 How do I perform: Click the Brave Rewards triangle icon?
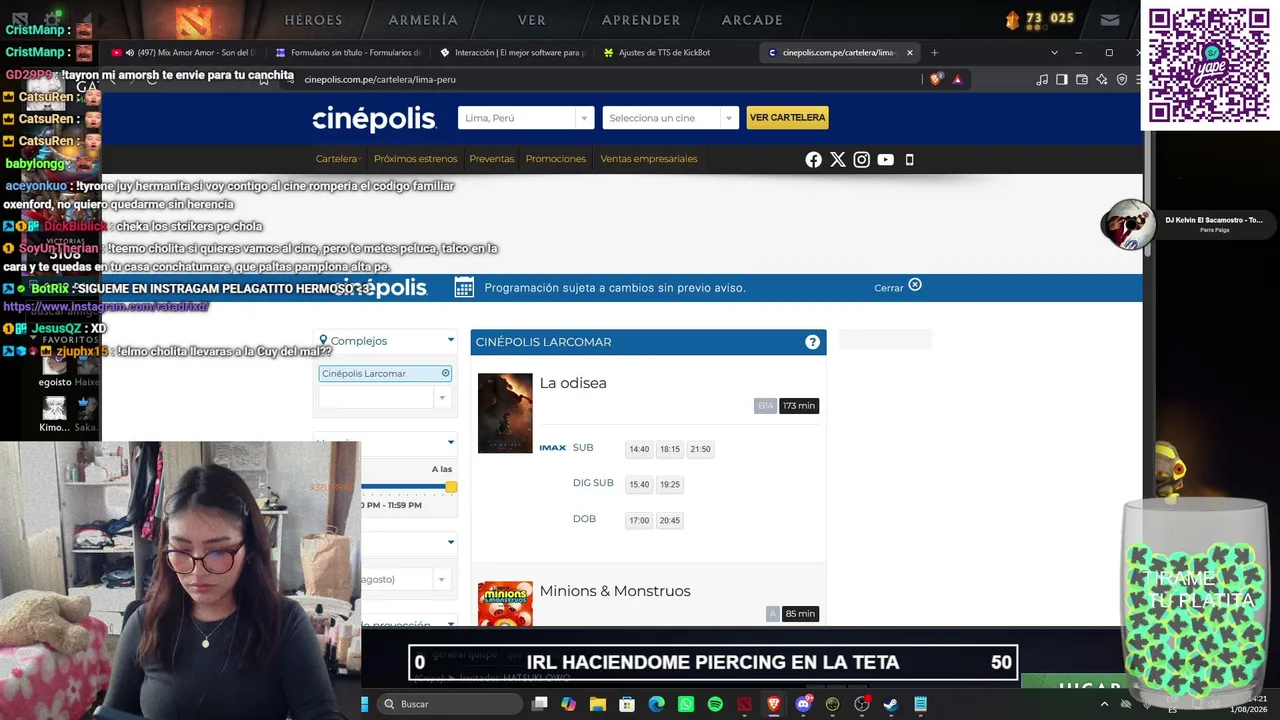[957, 79]
